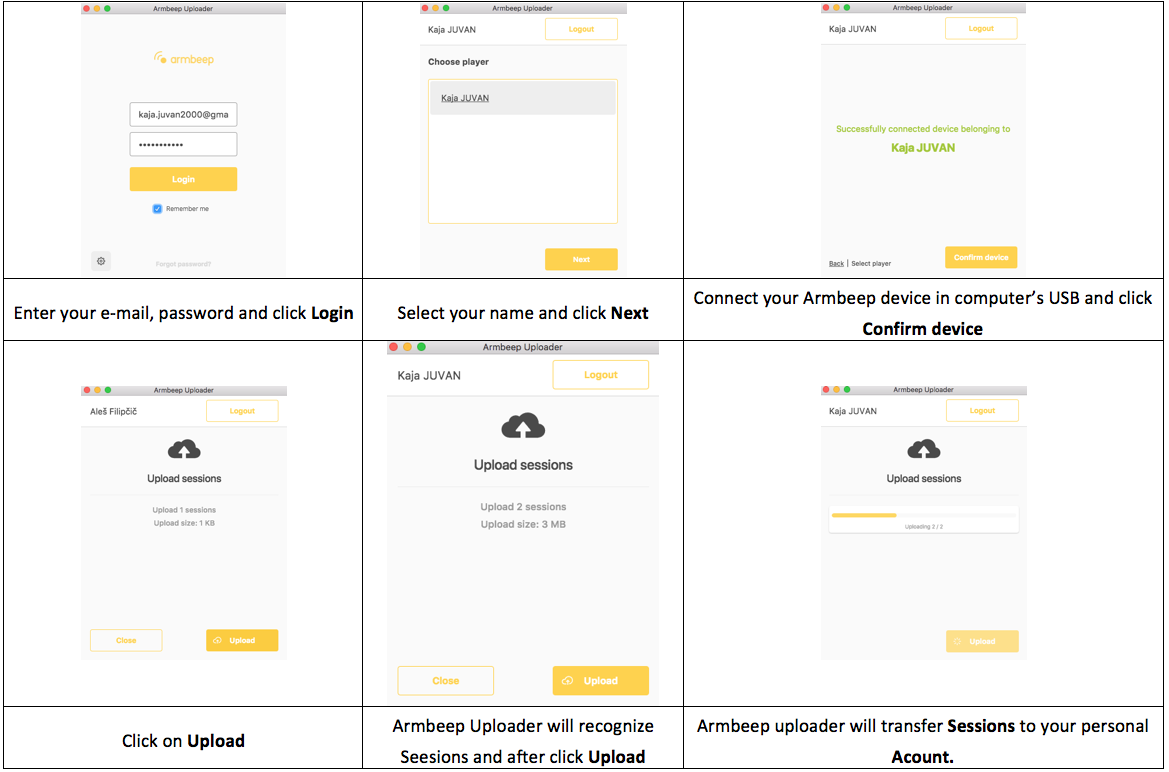The image size is (1169, 772).
Task: Click Close in the Upload 2 sessions window
Action: 445,680
